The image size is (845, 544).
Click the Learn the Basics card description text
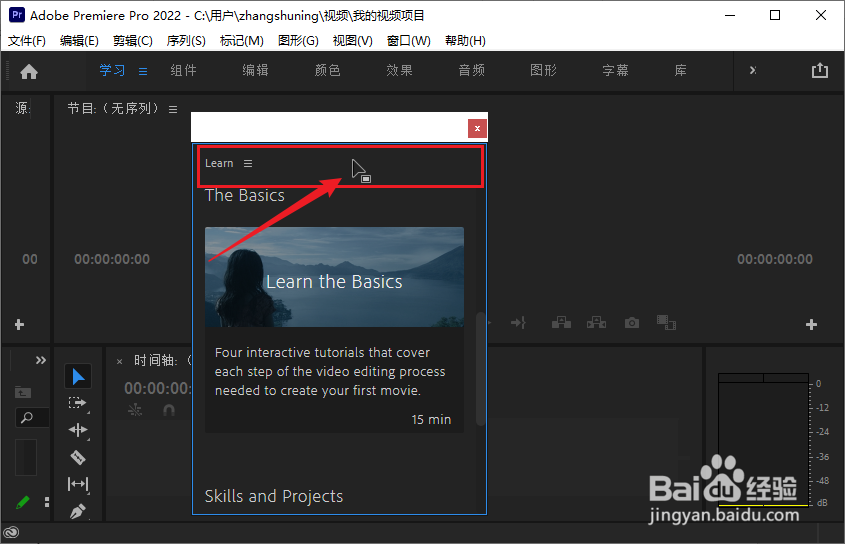click(330, 371)
